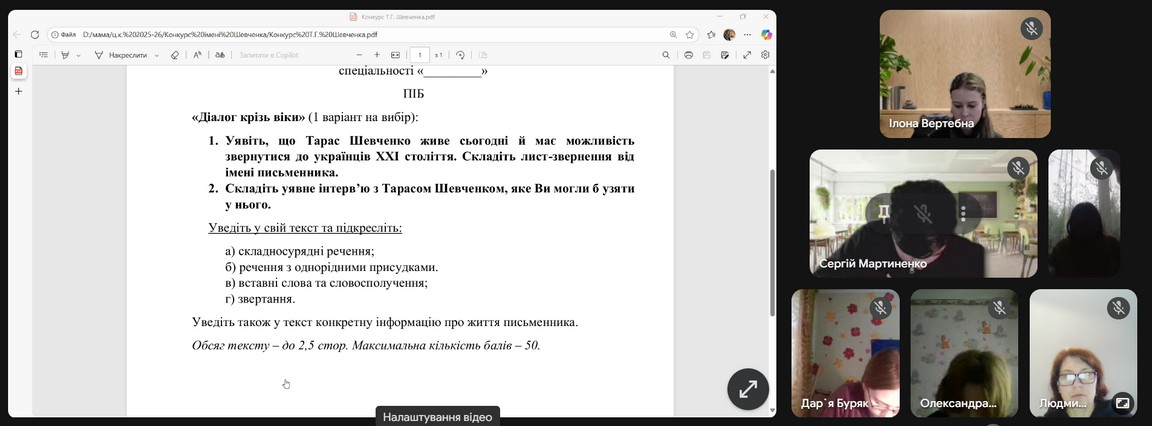
Task: Rotate the PDF page
Action: [x=460, y=55]
